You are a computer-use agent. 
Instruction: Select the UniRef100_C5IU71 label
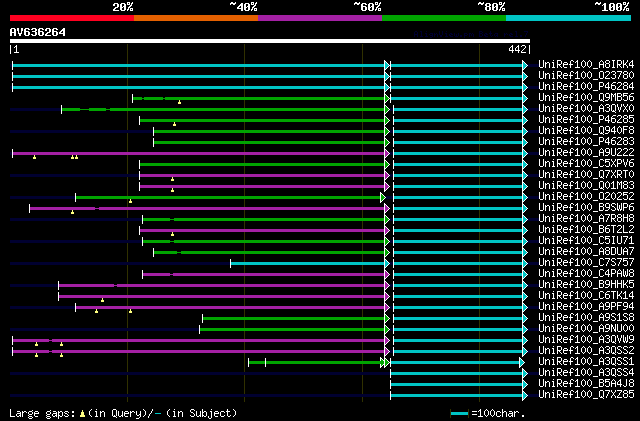click(586, 241)
